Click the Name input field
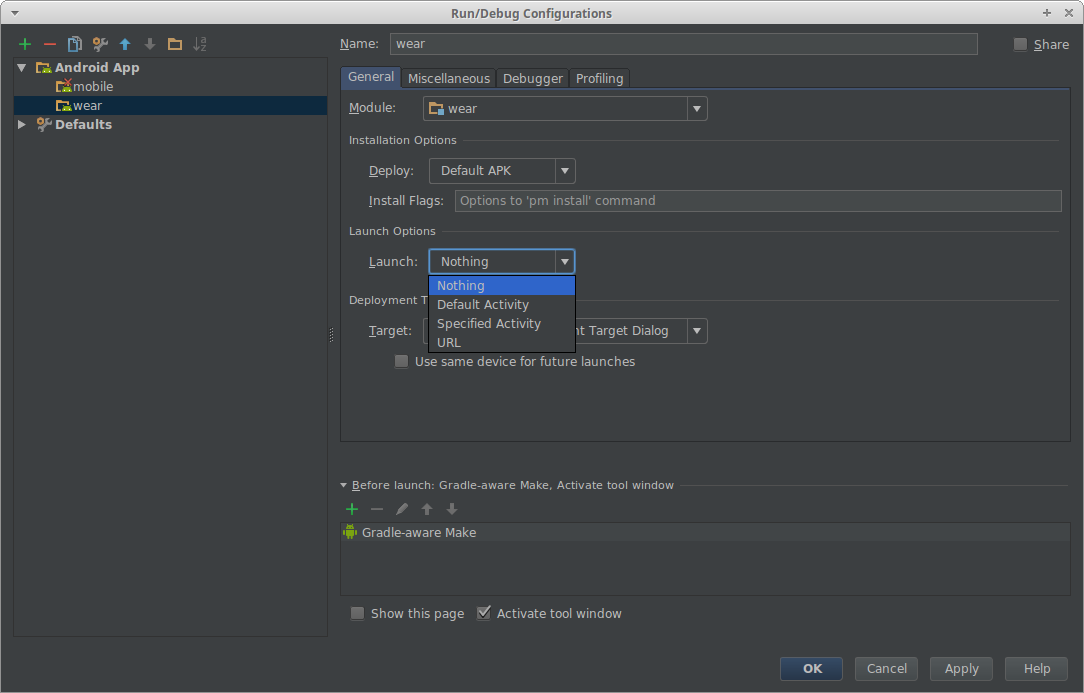Image resolution: width=1084 pixels, height=693 pixels. 683,44
